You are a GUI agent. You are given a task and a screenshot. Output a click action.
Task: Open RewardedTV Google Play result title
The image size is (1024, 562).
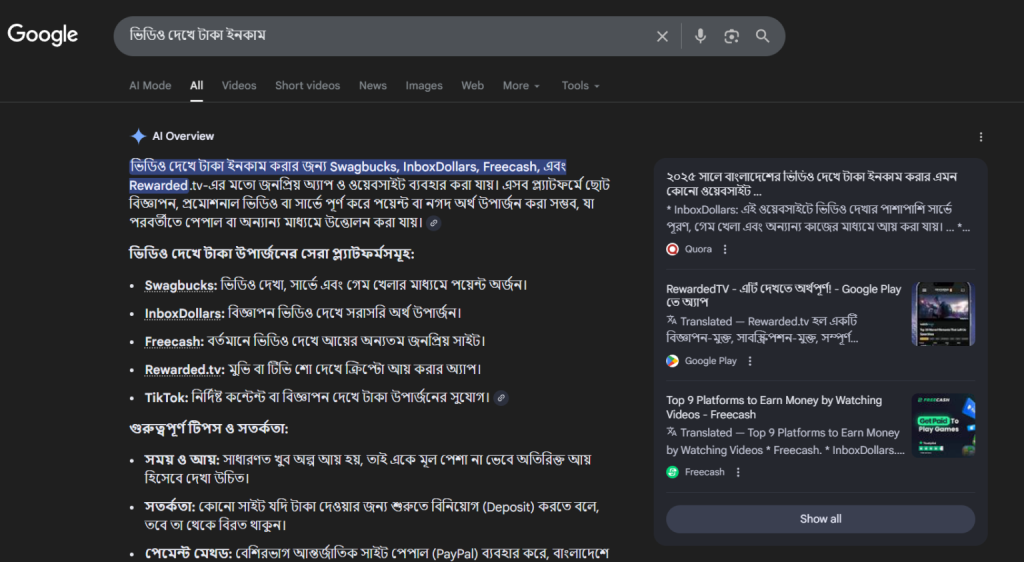click(784, 296)
